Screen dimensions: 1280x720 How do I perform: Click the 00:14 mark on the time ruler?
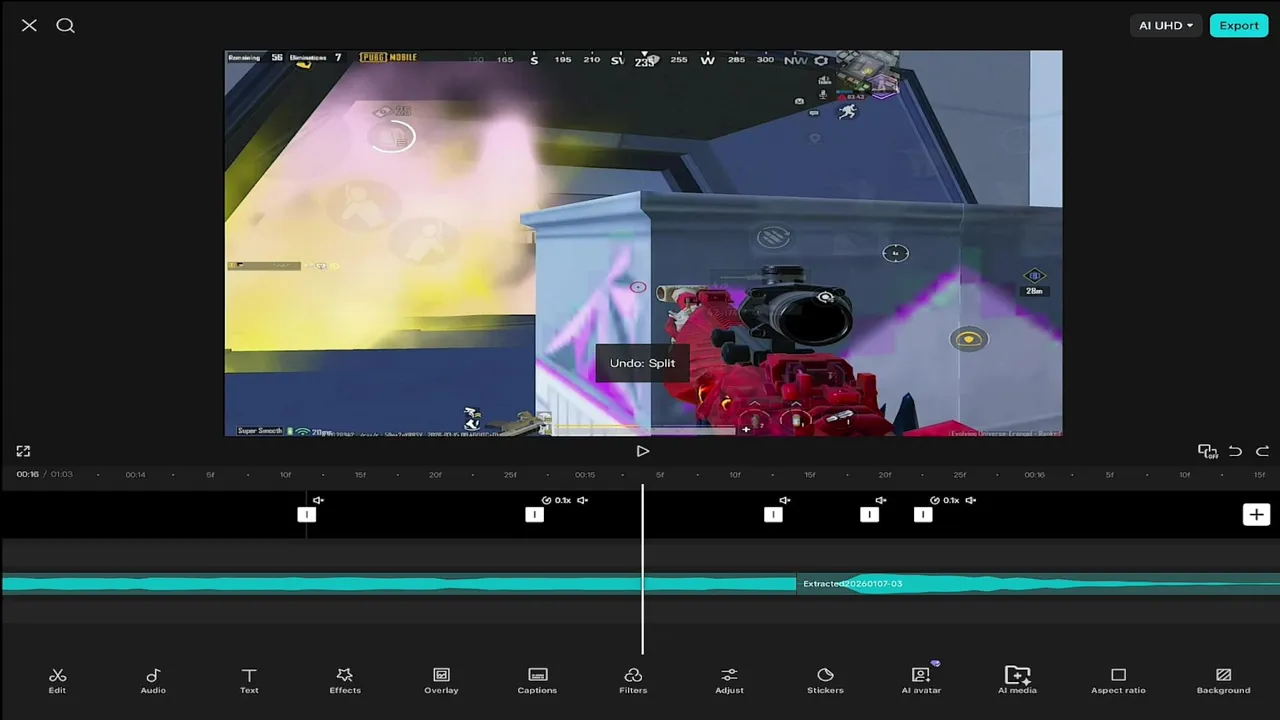pos(135,475)
